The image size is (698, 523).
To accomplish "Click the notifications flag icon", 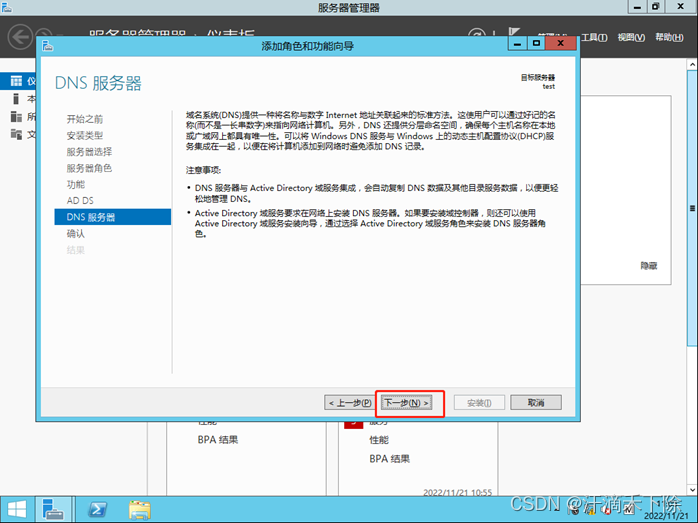I will pyautogui.click(x=514, y=32).
